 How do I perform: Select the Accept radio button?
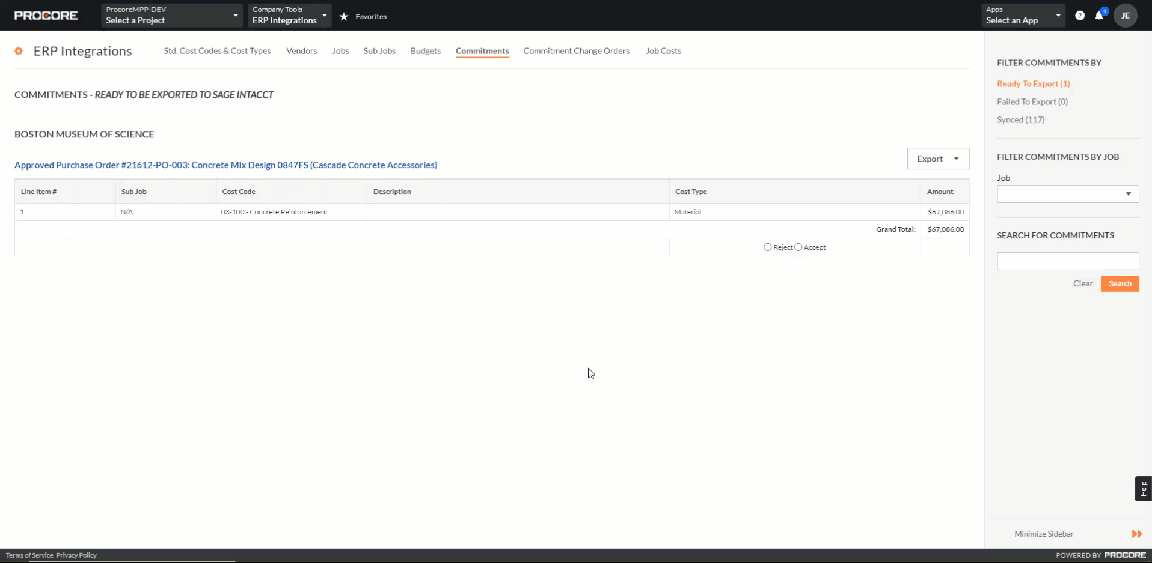798,247
